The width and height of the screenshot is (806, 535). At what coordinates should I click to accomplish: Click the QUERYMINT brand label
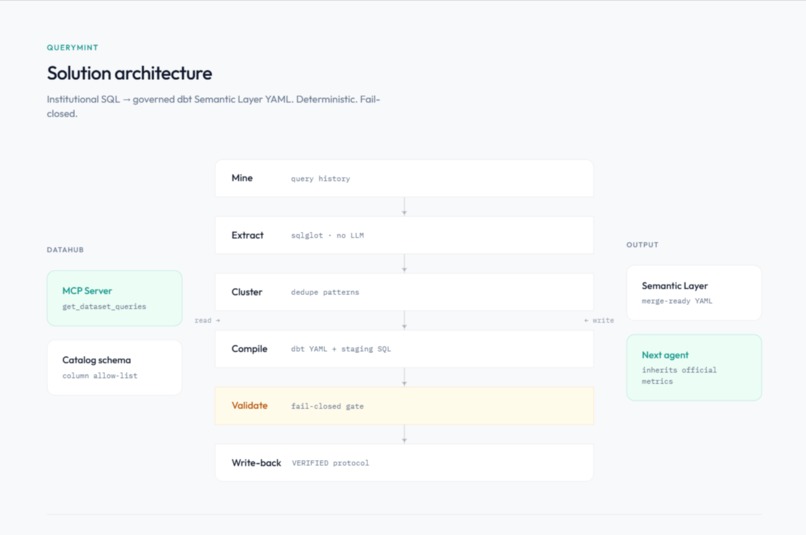coord(72,48)
